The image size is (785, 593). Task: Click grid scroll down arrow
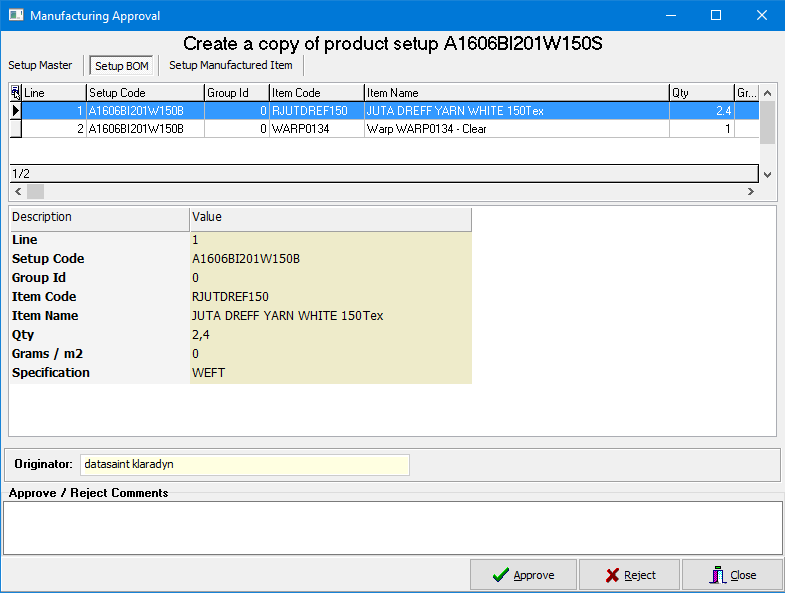pyautogui.click(x=767, y=175)
